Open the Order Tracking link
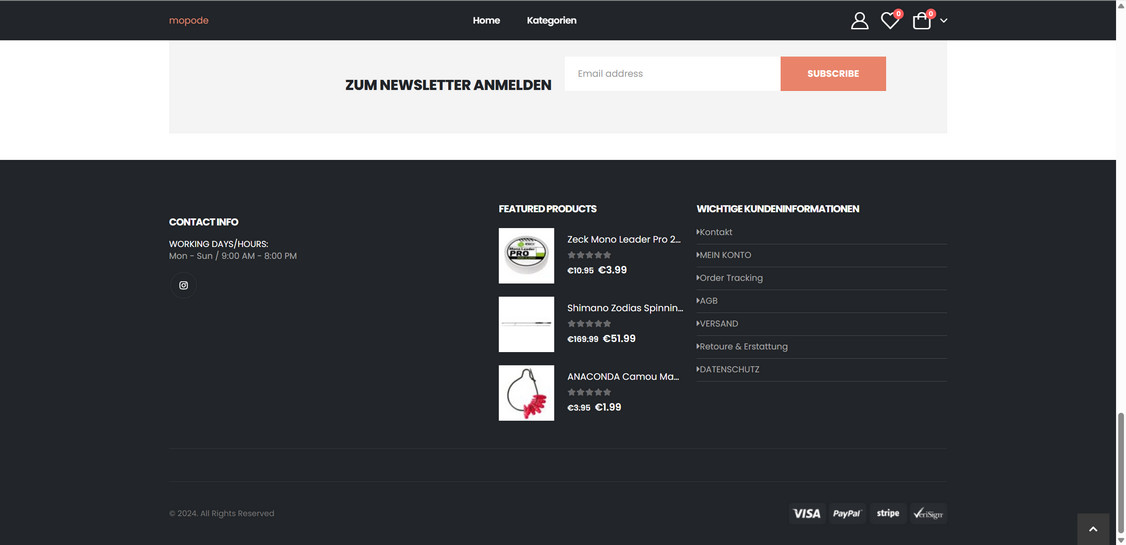The width and height of the screenshot is (1126, 545). [x=731, y=278]
